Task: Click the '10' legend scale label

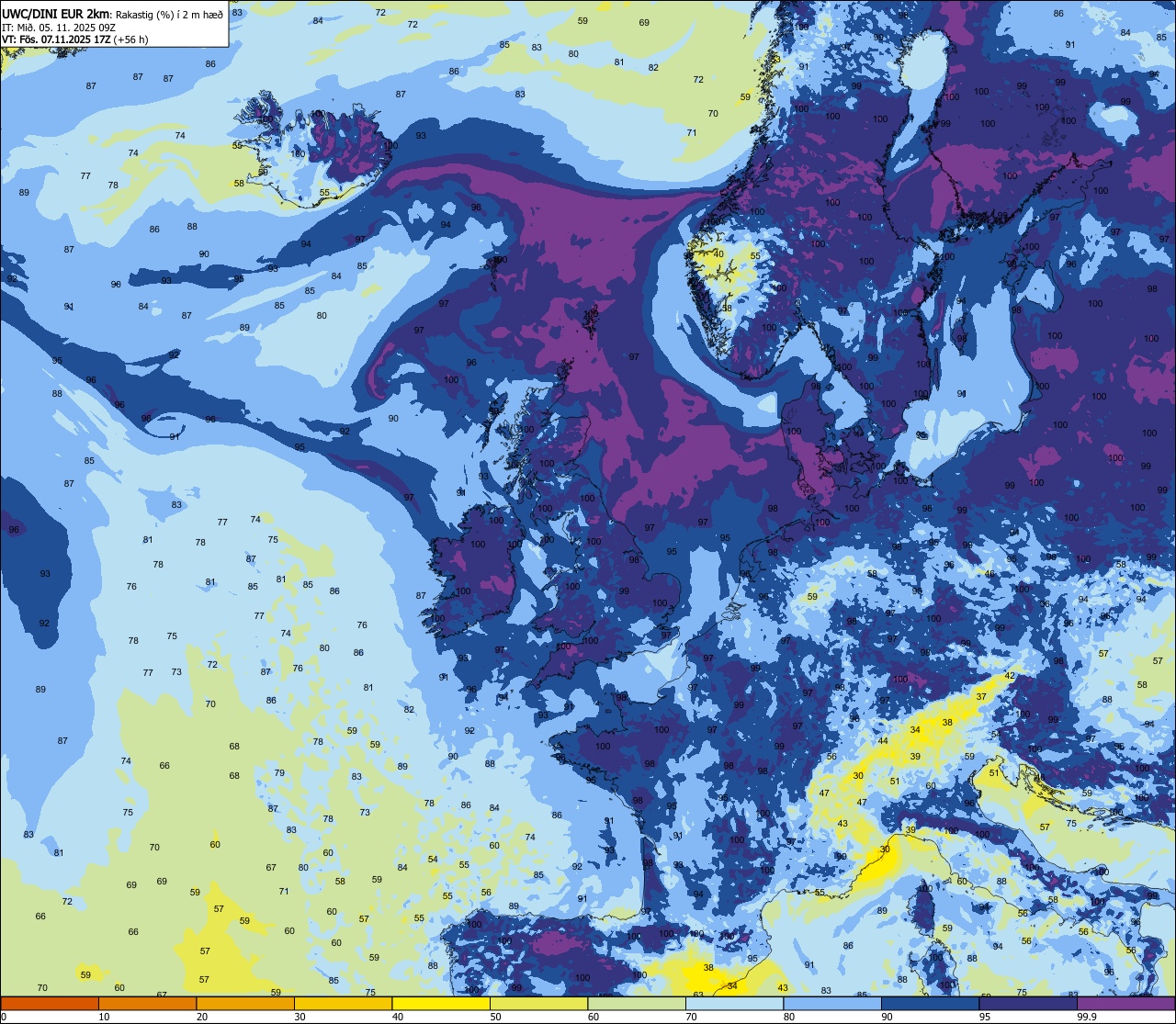Action: (x=105, y=1017)
